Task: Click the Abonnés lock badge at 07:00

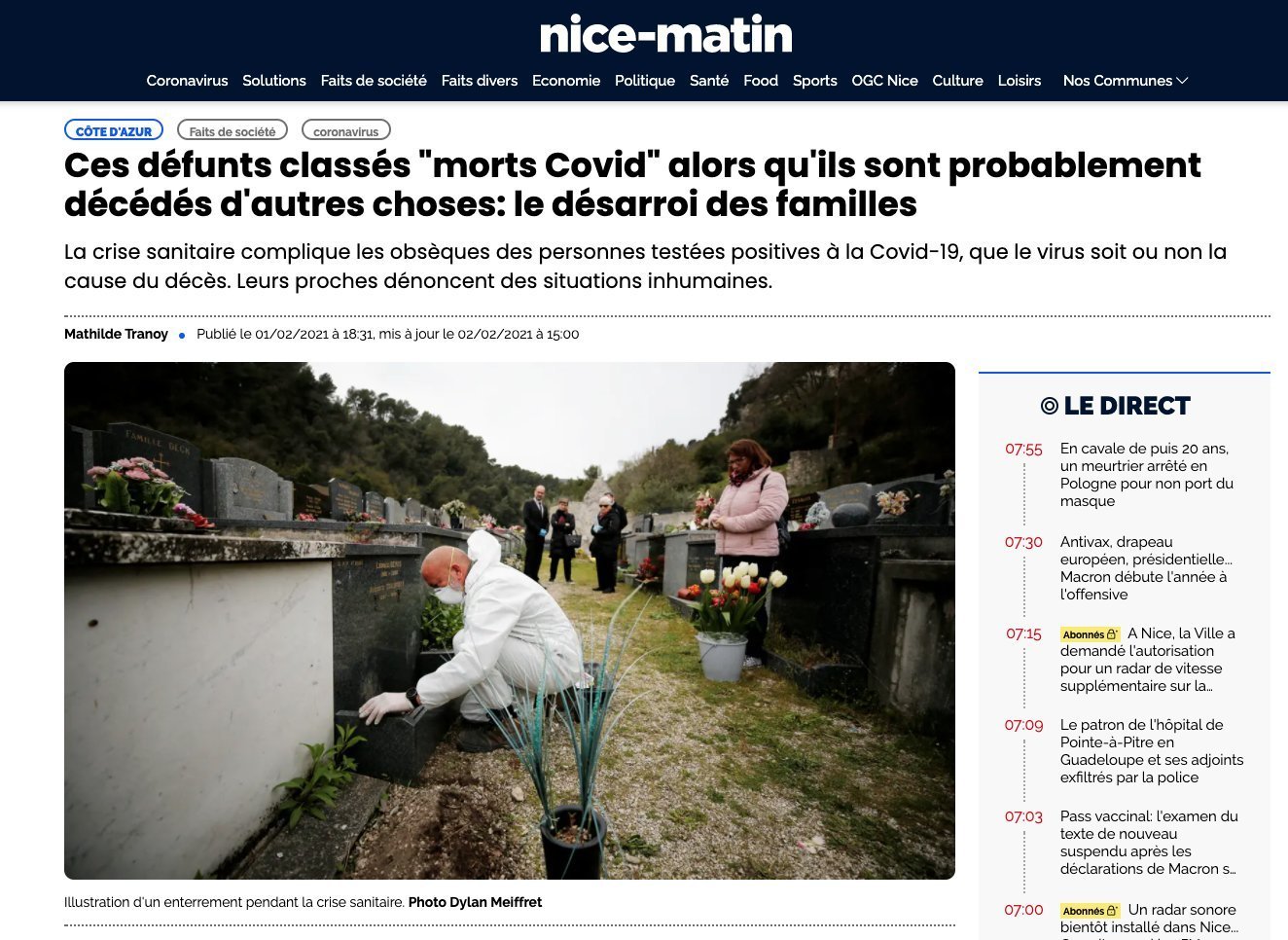Action: point(1090,911)
